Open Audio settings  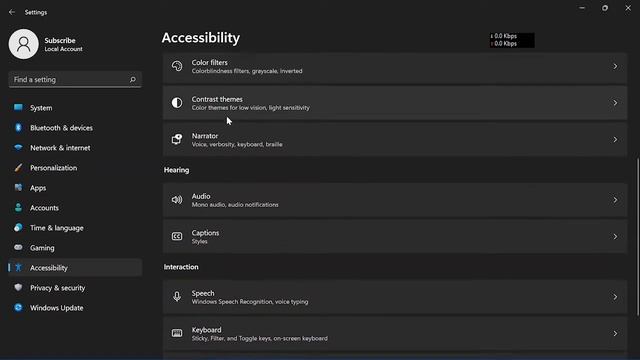coord(395,200)
